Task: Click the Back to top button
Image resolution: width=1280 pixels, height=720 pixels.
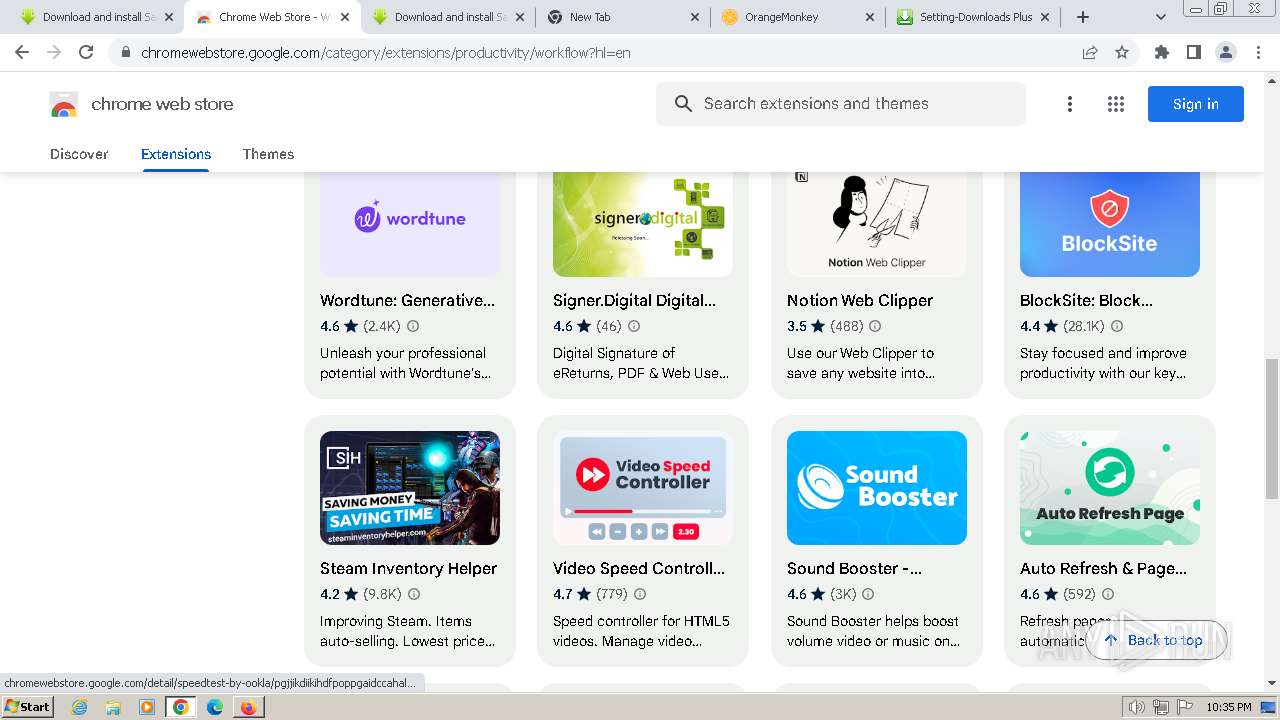Action: 1156,640
